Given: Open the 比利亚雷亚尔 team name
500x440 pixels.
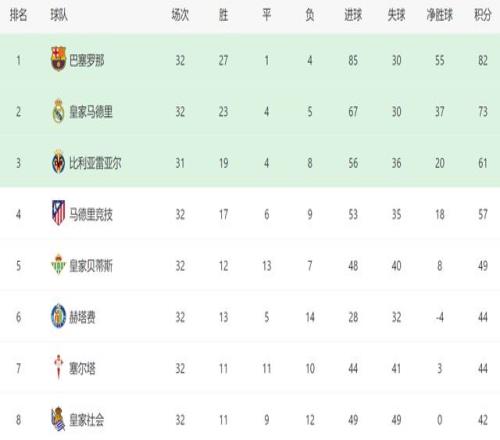Looking at the screenshot, I should (95, 163).
